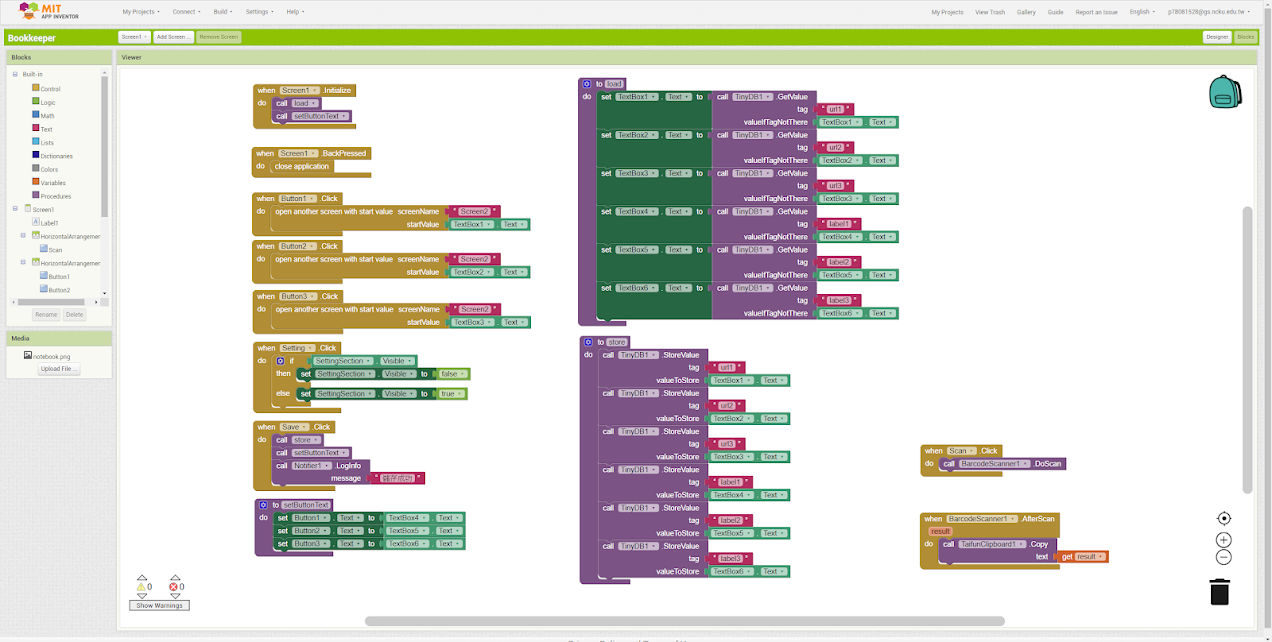The height and width of the screenshot is (642, 1272).
Task: Zoom out with the minus icon
Action: tap(1224, 557)
